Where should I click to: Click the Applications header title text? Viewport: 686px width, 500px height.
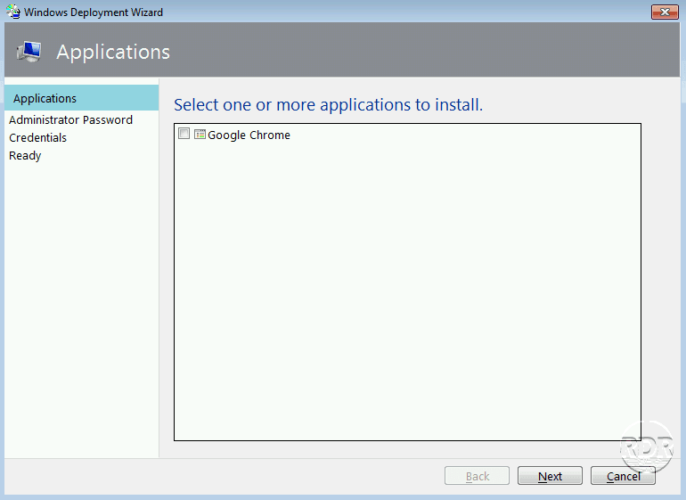[x=113, y=52]
